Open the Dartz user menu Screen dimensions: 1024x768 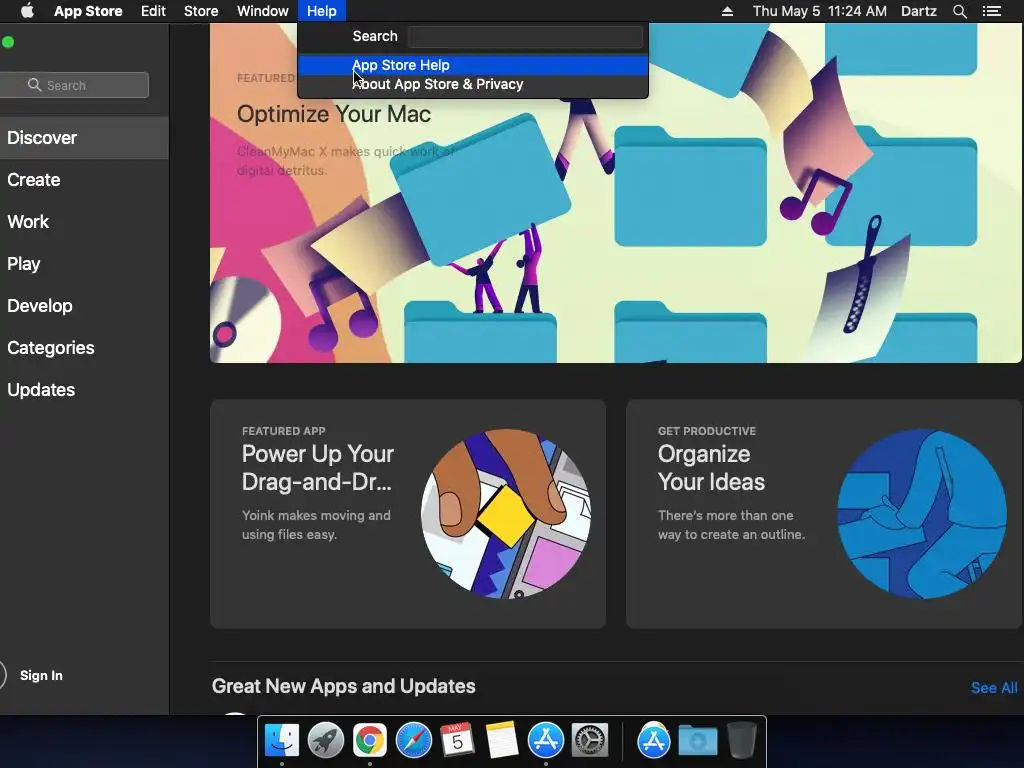coord(918,11)
